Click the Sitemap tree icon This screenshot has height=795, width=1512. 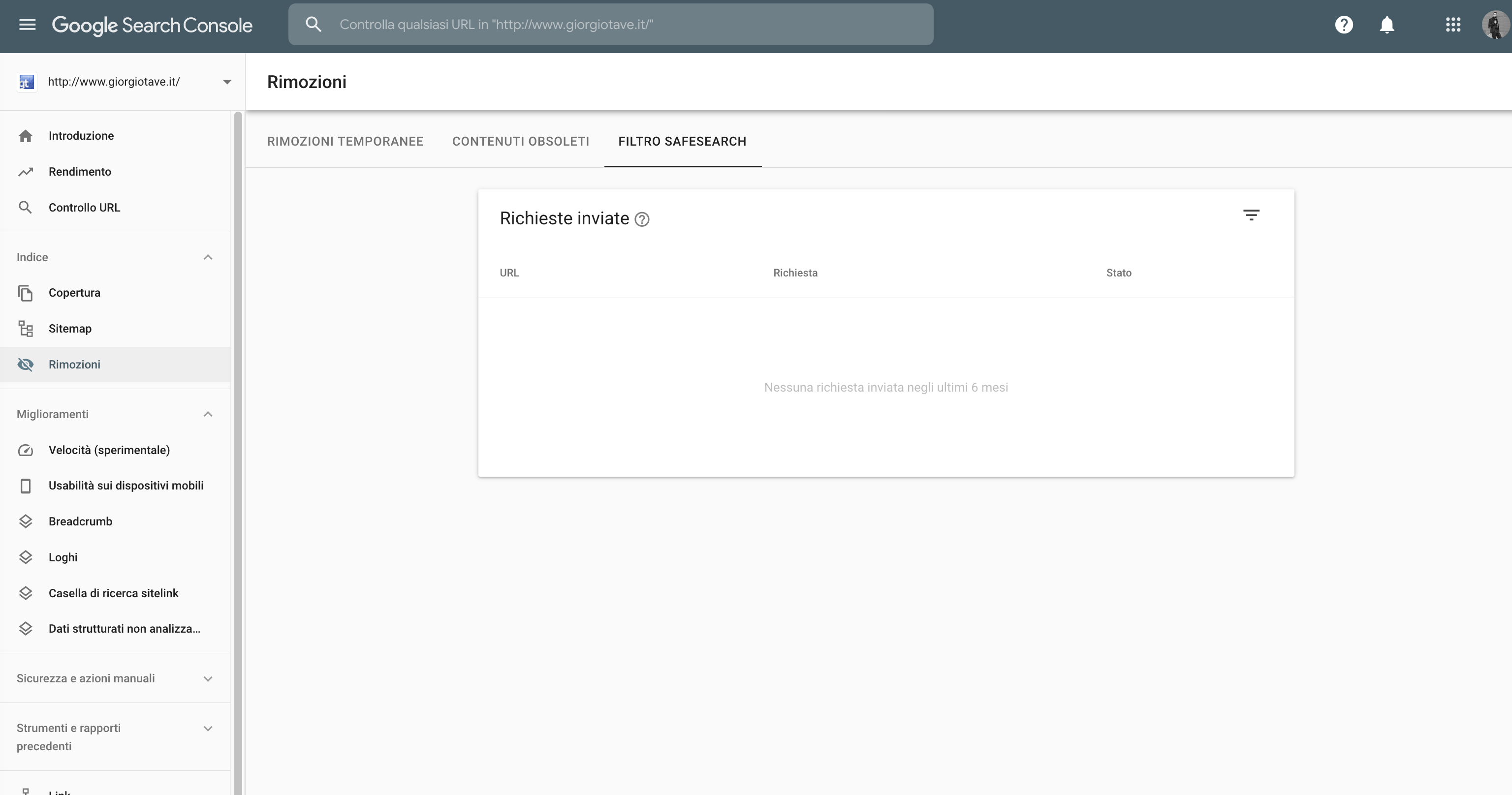click(25, 329)
